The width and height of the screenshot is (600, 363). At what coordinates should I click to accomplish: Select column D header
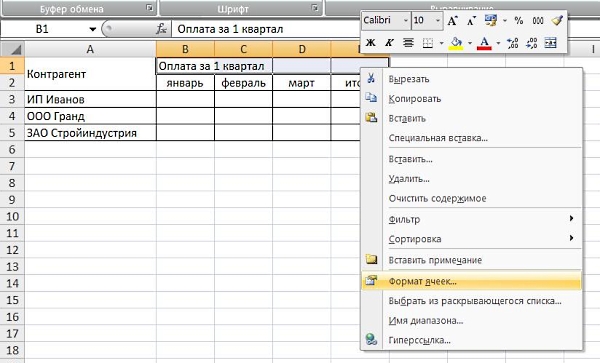click(x=302, y=49)
